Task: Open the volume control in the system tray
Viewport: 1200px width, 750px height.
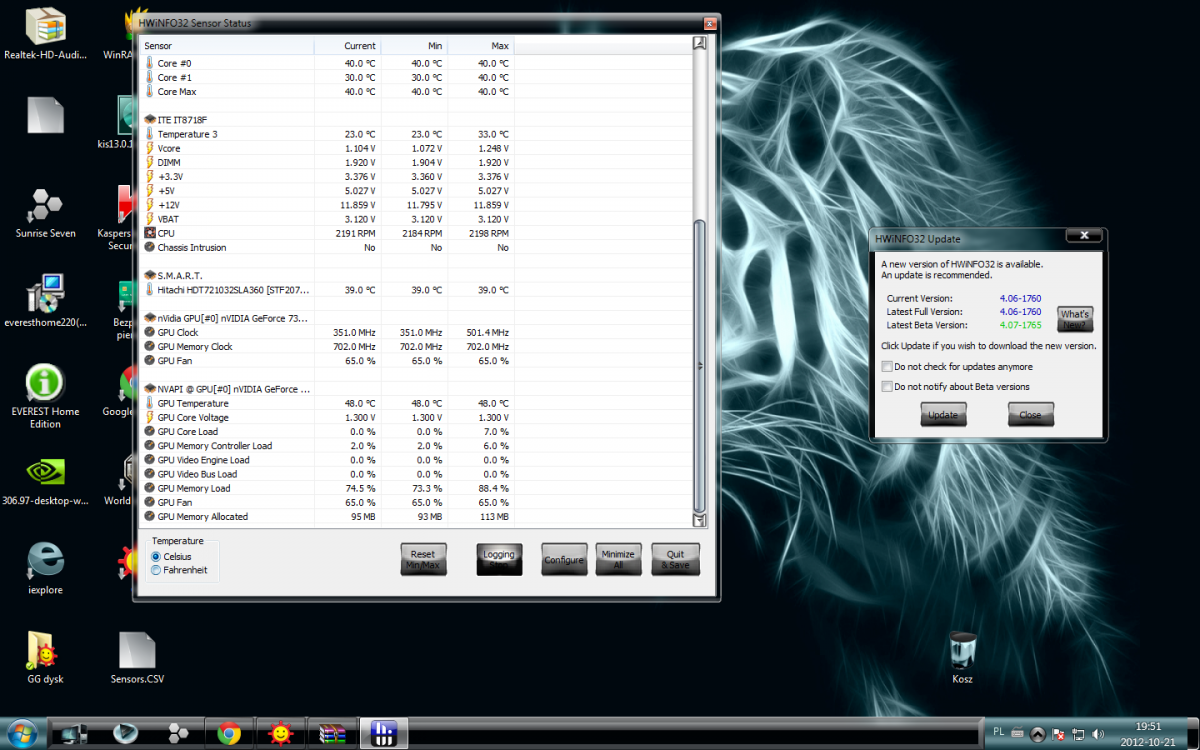Action: 1099,734
